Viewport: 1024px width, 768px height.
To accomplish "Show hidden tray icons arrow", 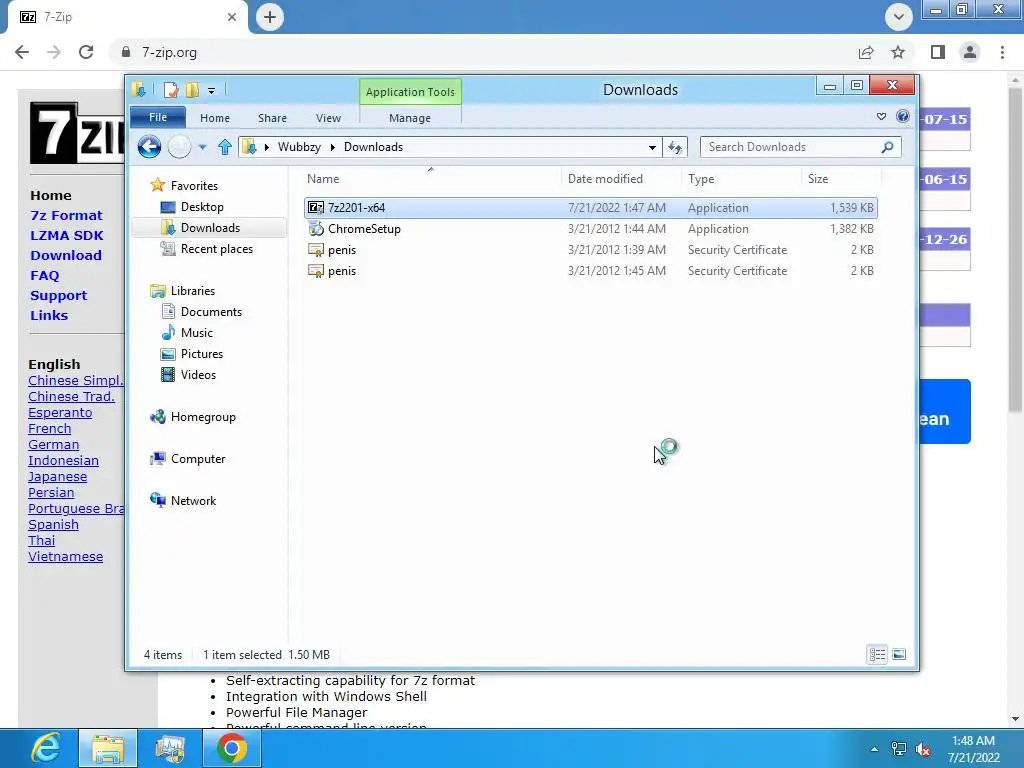I will coord(874,749).
